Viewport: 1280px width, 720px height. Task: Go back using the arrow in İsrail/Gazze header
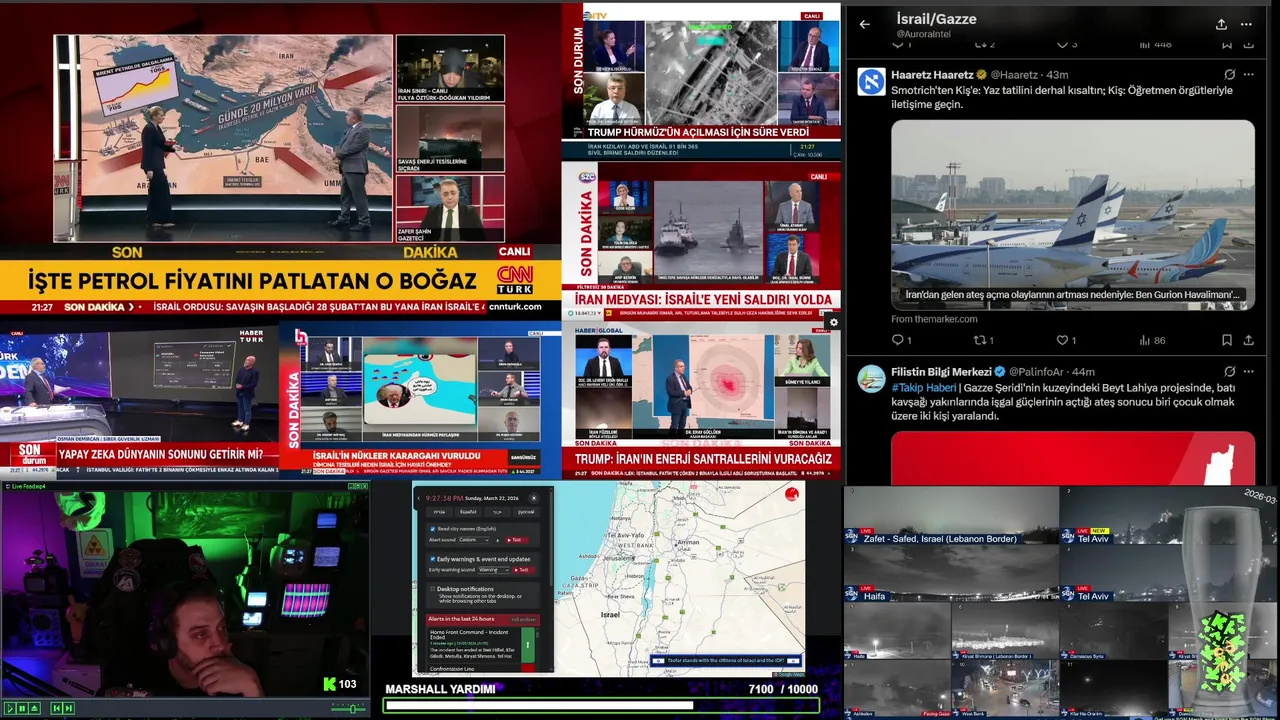[x=865, y=24]
